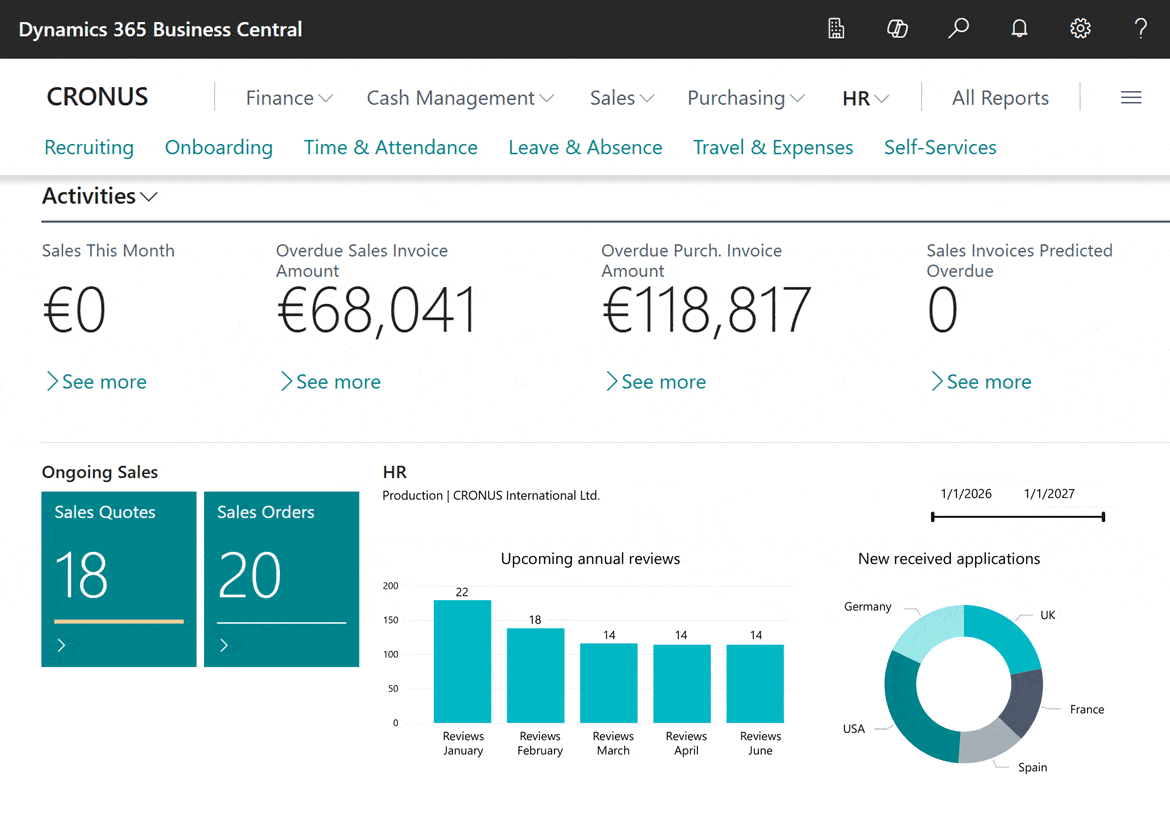Viewport: 1170px width, 828px height.
Task: Expand the Sales menu
Action: click(x=622, y=98)
